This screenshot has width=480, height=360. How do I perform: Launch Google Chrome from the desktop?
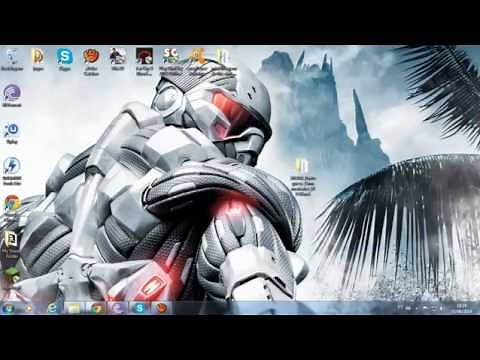(x=12, y=203)
